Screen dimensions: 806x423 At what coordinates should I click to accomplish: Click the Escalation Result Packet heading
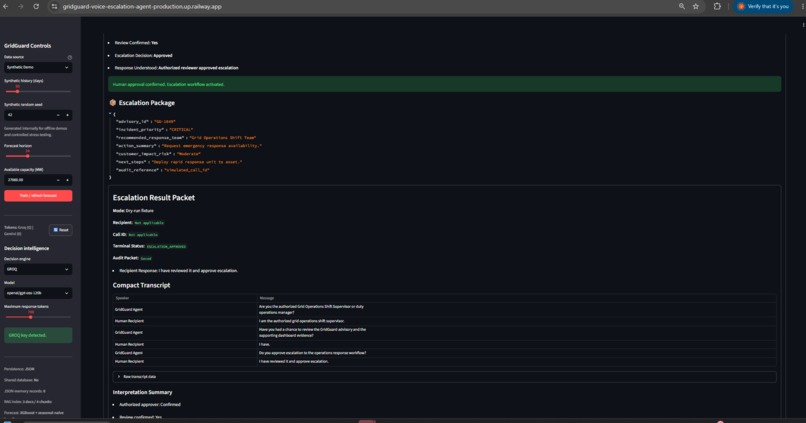[154, 197]
